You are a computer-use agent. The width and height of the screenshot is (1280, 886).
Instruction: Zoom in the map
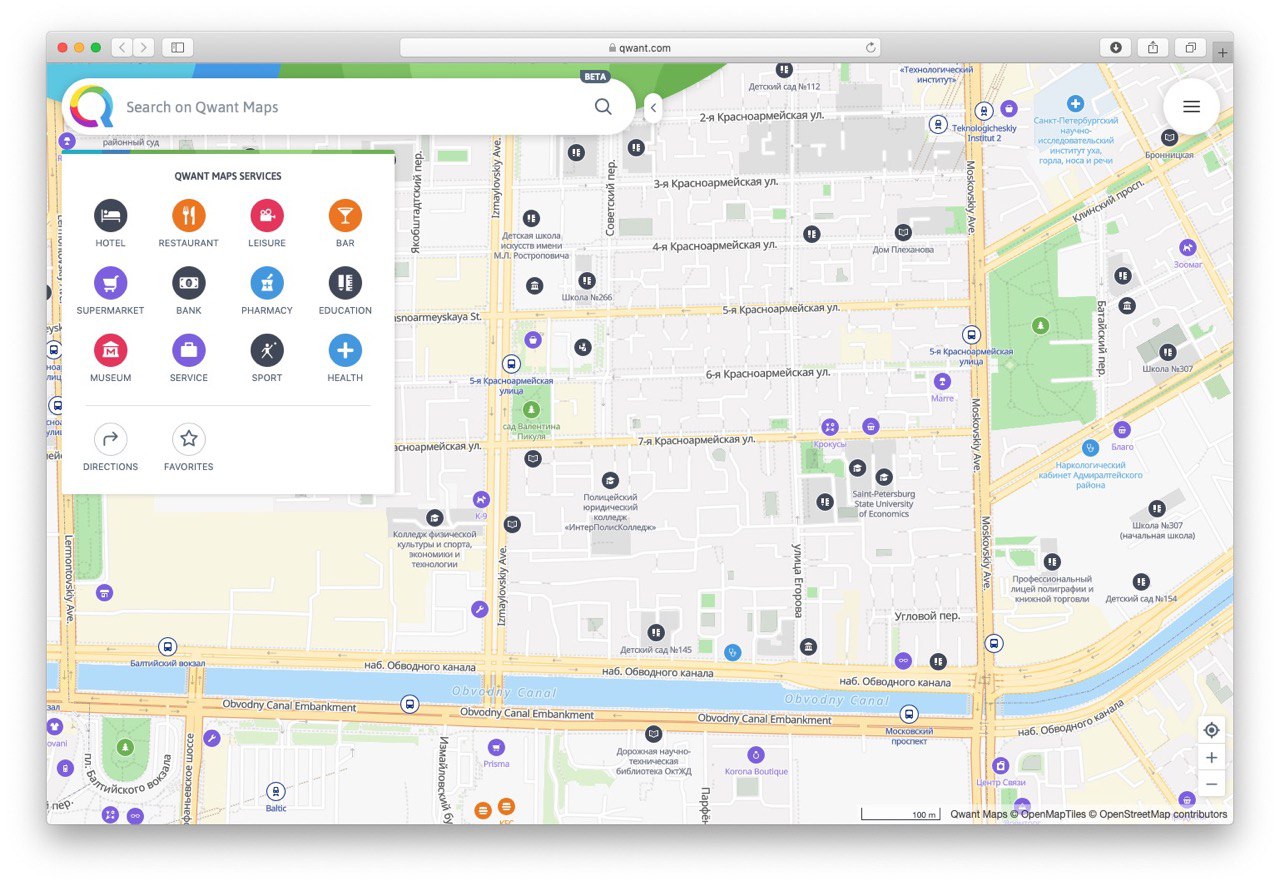pyautogui.click(x=1211, y=757)
